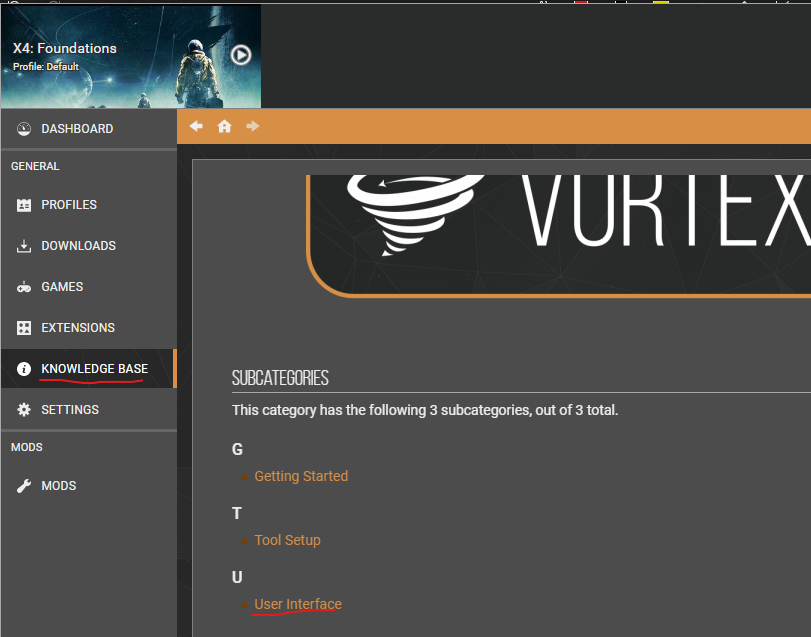Screen dimensions: 811x637
Task: Open the Tool Setup subcategory
Action: coord(287,540)
